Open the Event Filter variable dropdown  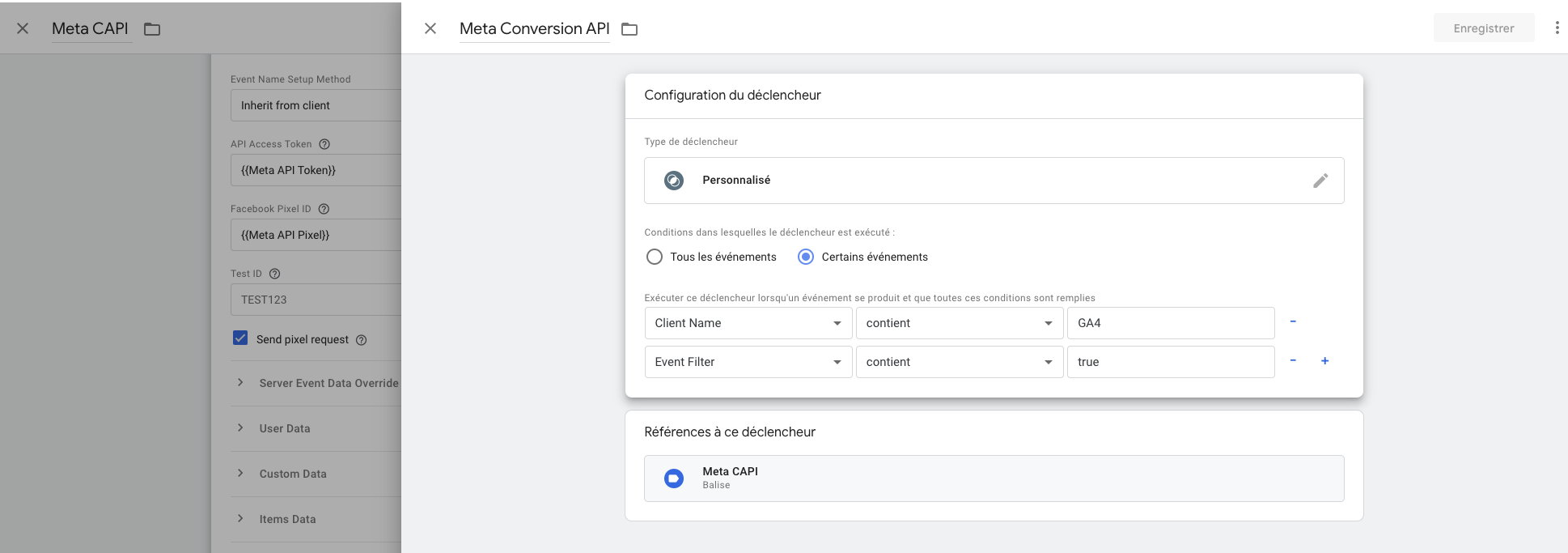[x=748, y=362]
